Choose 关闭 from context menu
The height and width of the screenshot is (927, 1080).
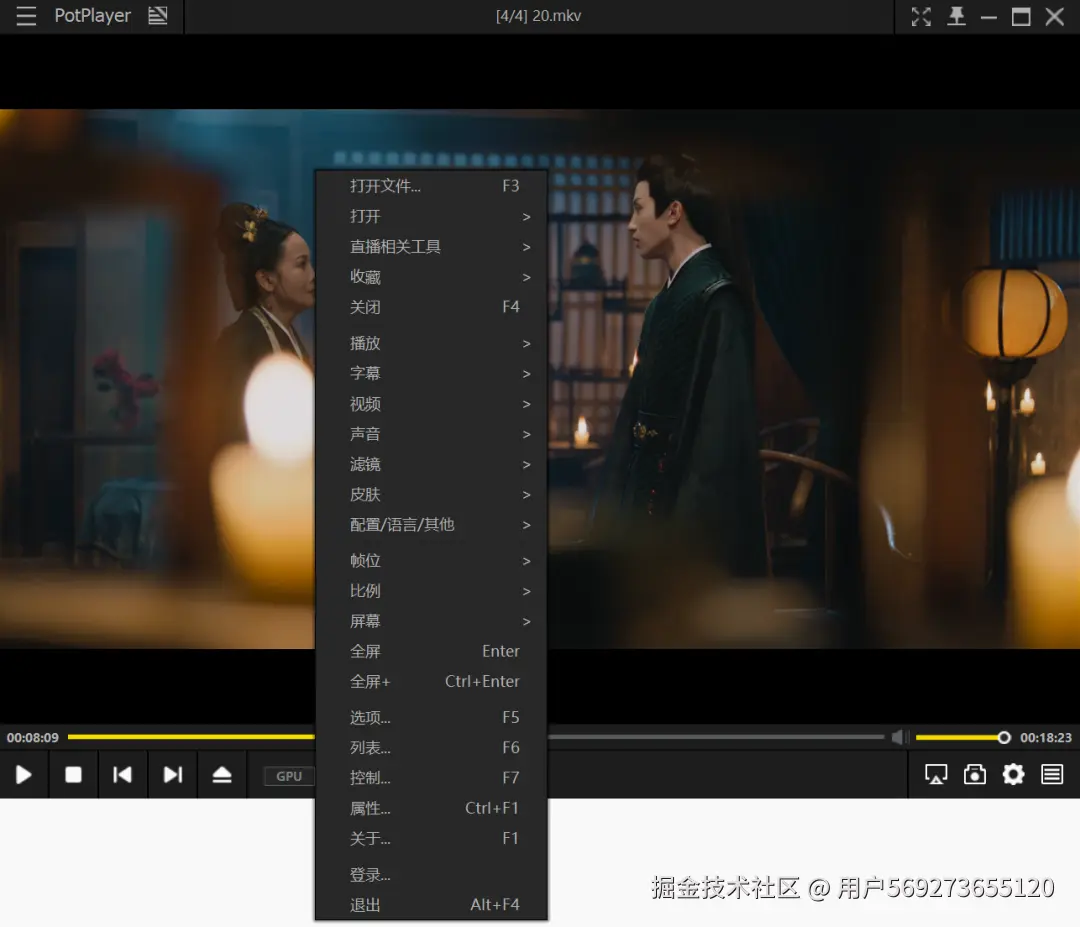432,307
